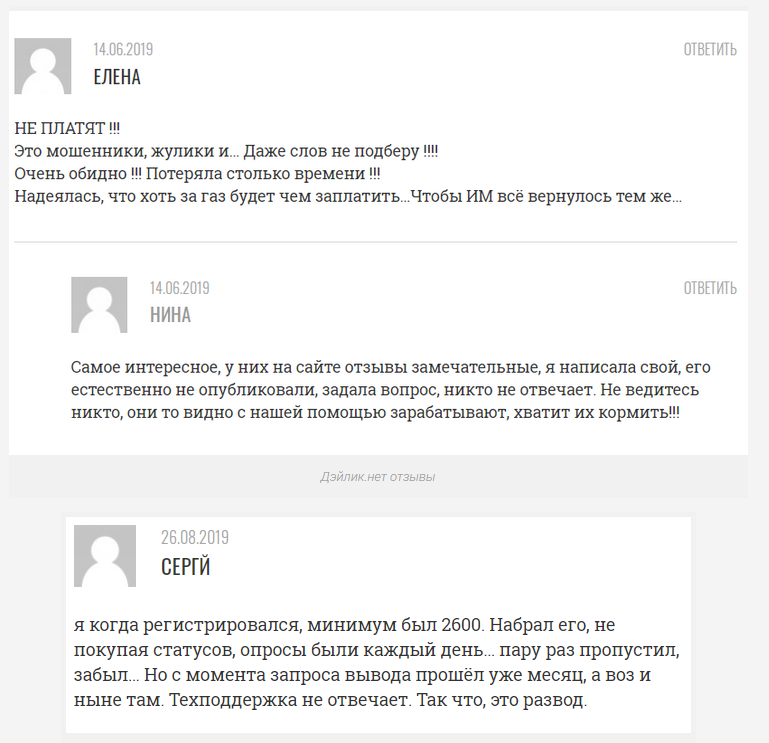Image resolution: width=769 pixels, height=743 pixels.
Task: Click the "НЕ ПЛАТЯТ !!!" text line
Action: point(67,128)
